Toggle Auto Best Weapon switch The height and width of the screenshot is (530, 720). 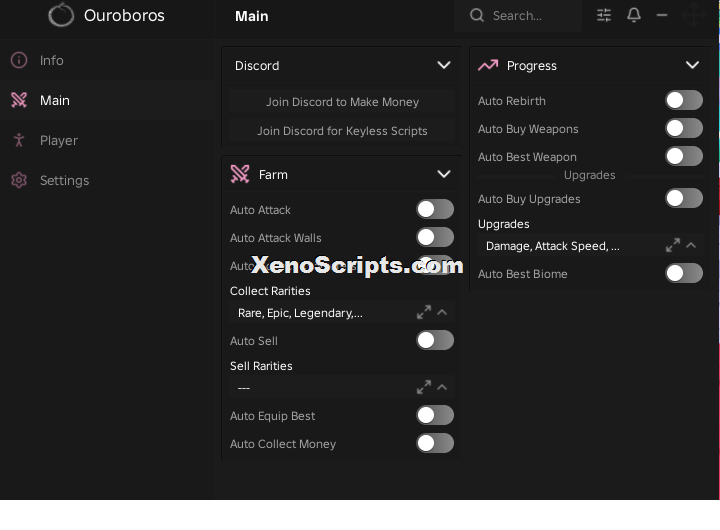(x=684, y=156)
